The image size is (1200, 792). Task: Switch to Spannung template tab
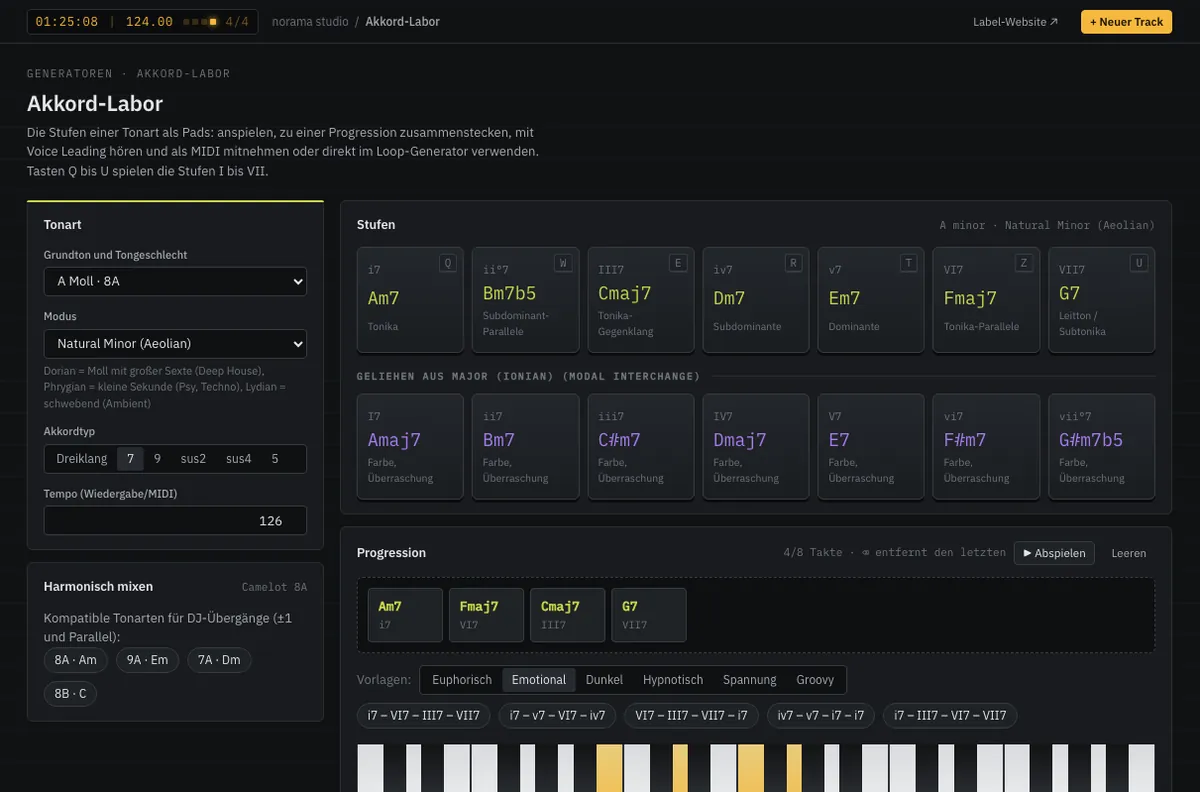[x=750, y=680]
